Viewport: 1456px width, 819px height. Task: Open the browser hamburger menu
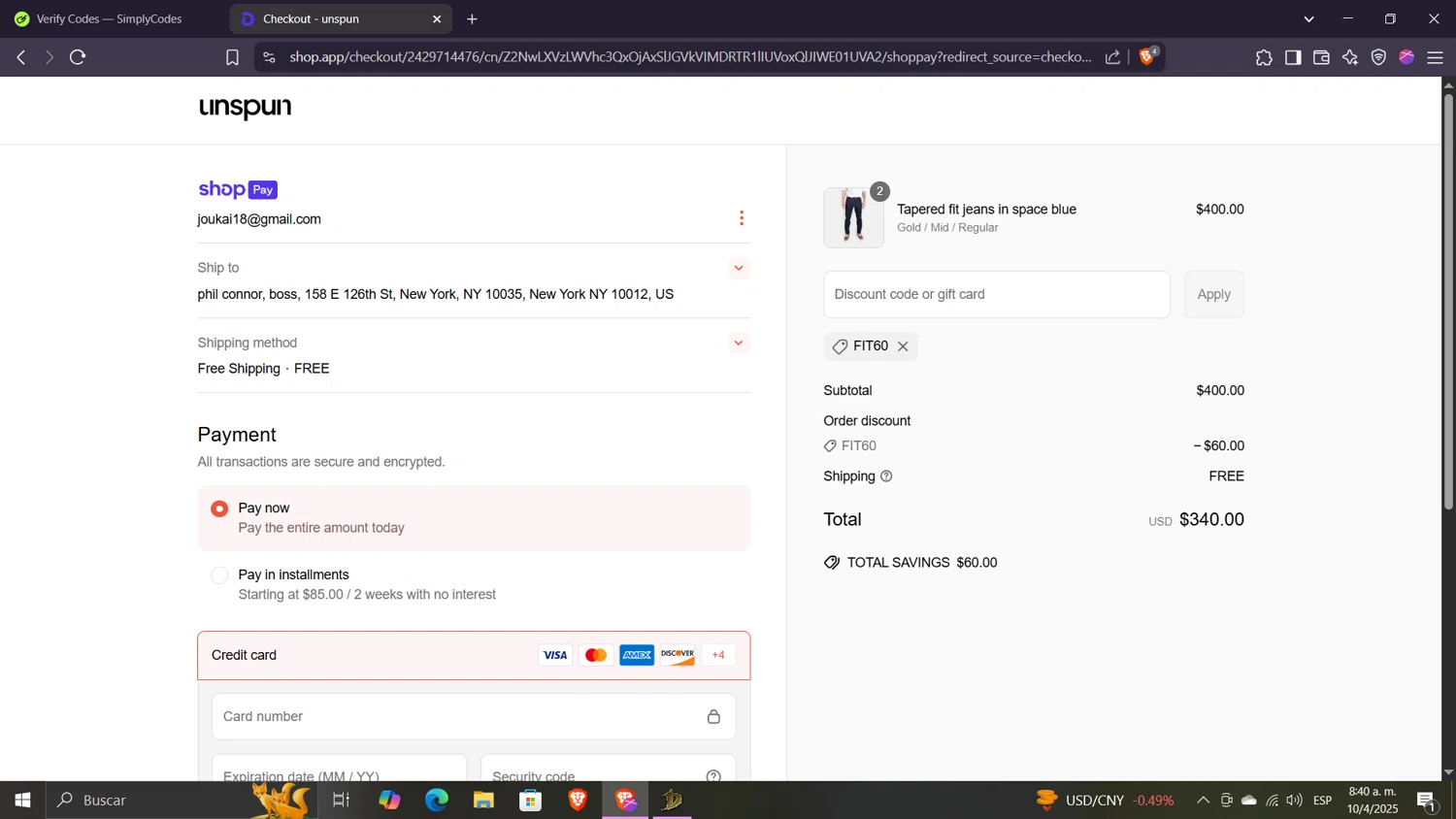1436,57
